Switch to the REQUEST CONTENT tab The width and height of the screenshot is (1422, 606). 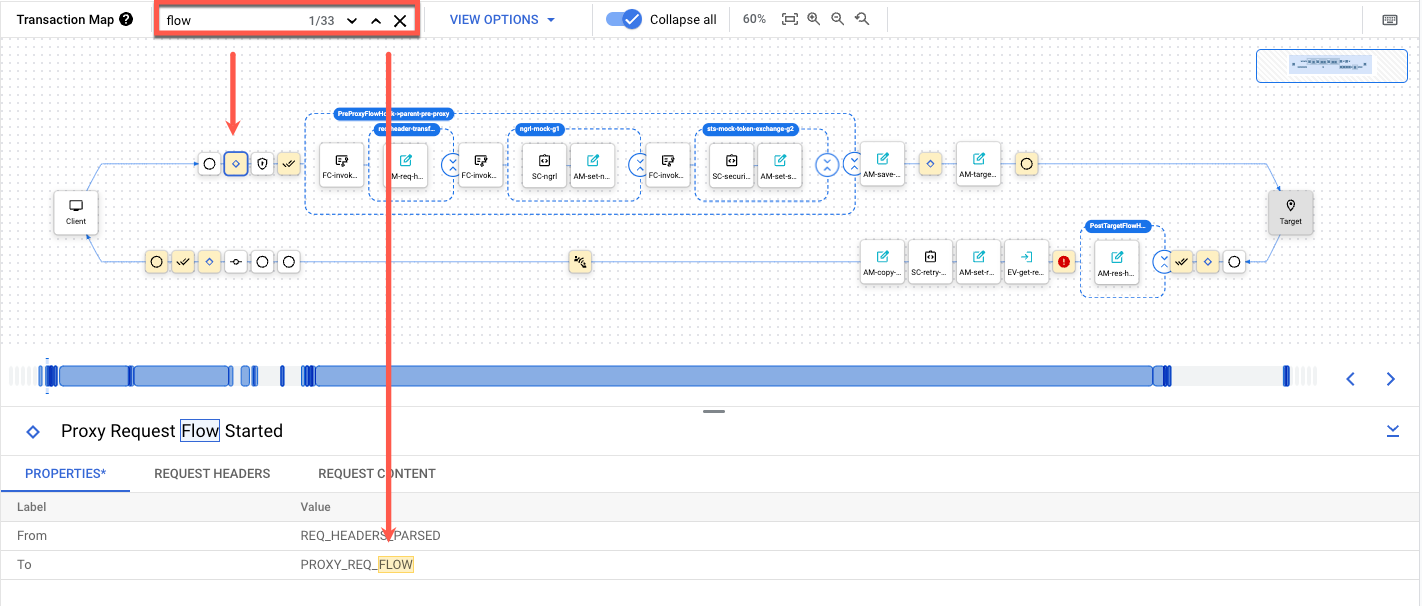coord(376,473)
